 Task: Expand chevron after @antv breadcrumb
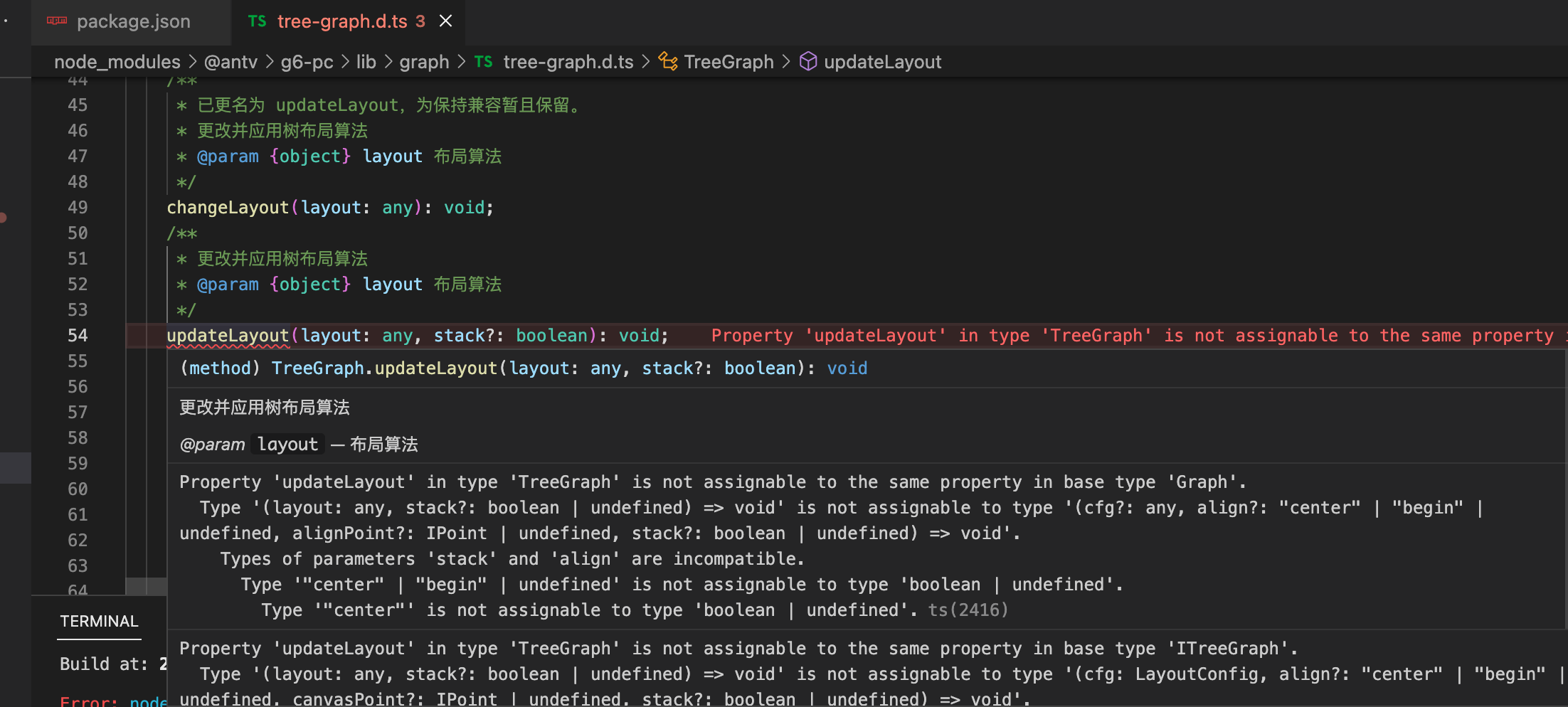click(x=269, y=62)
